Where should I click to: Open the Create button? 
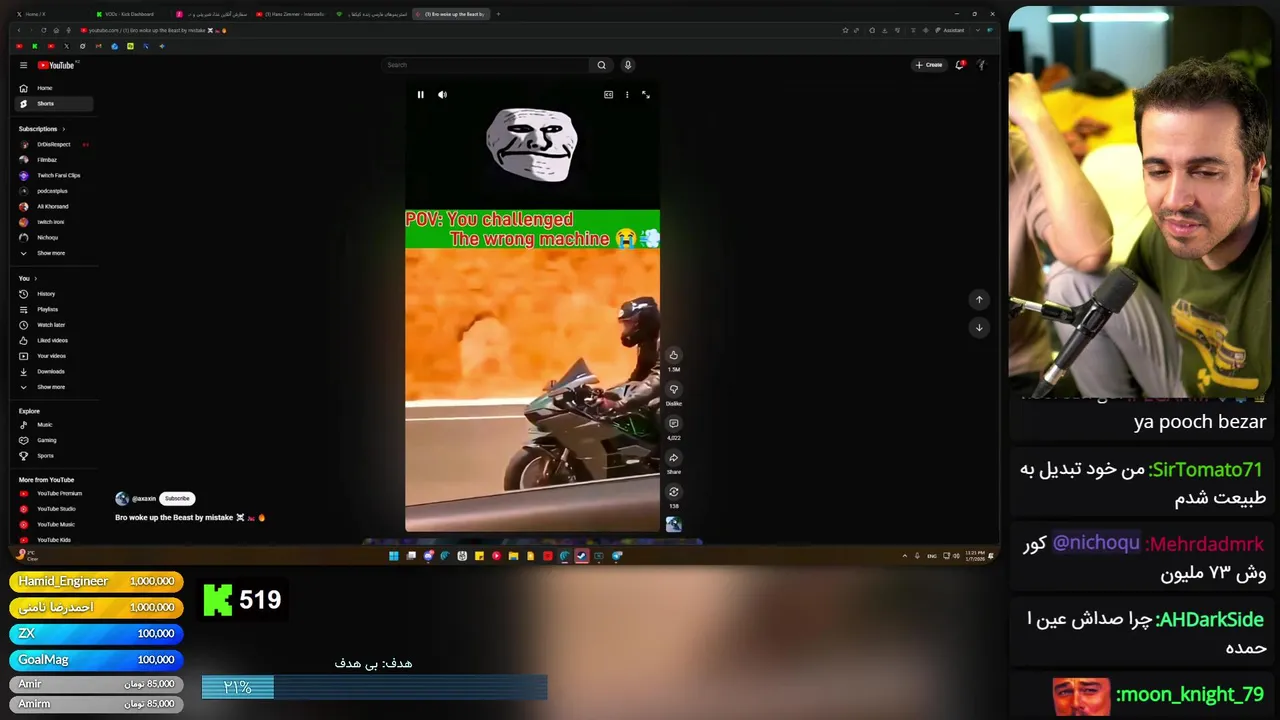(x=929, y=65)
